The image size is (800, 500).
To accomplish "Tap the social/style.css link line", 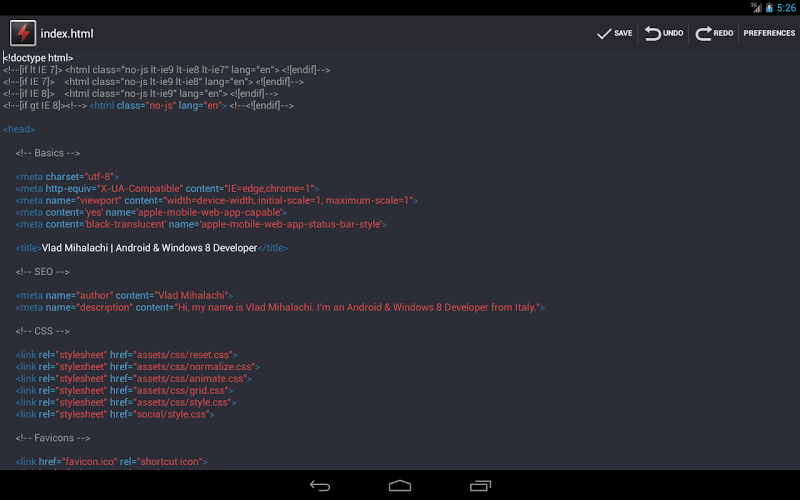I will [x=115, y=414].
